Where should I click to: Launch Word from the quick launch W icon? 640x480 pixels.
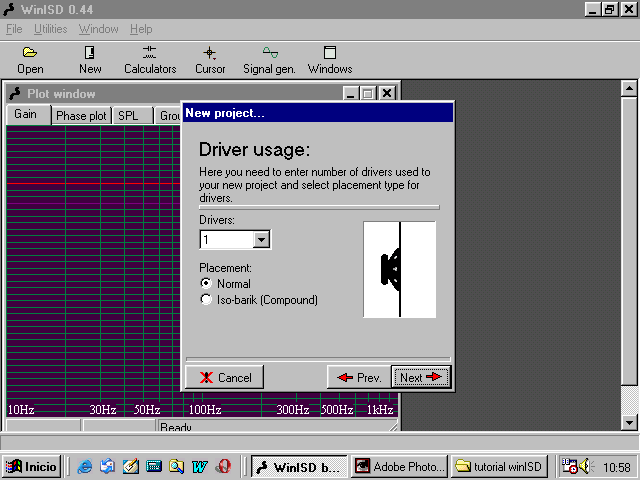pos(200,466)
